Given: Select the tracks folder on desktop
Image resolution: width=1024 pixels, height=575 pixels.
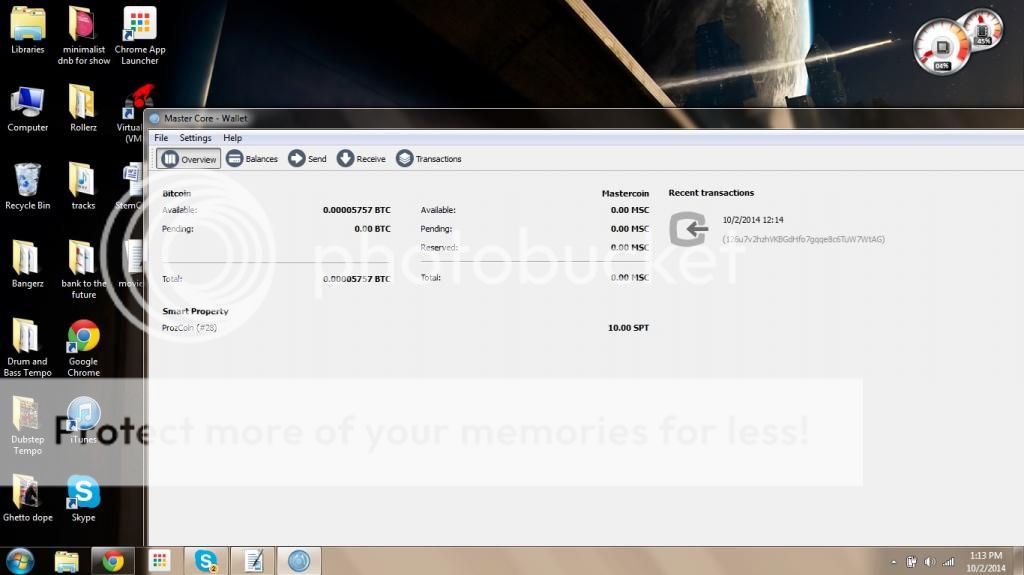Looking at the screenshot, I should point(83,187).
